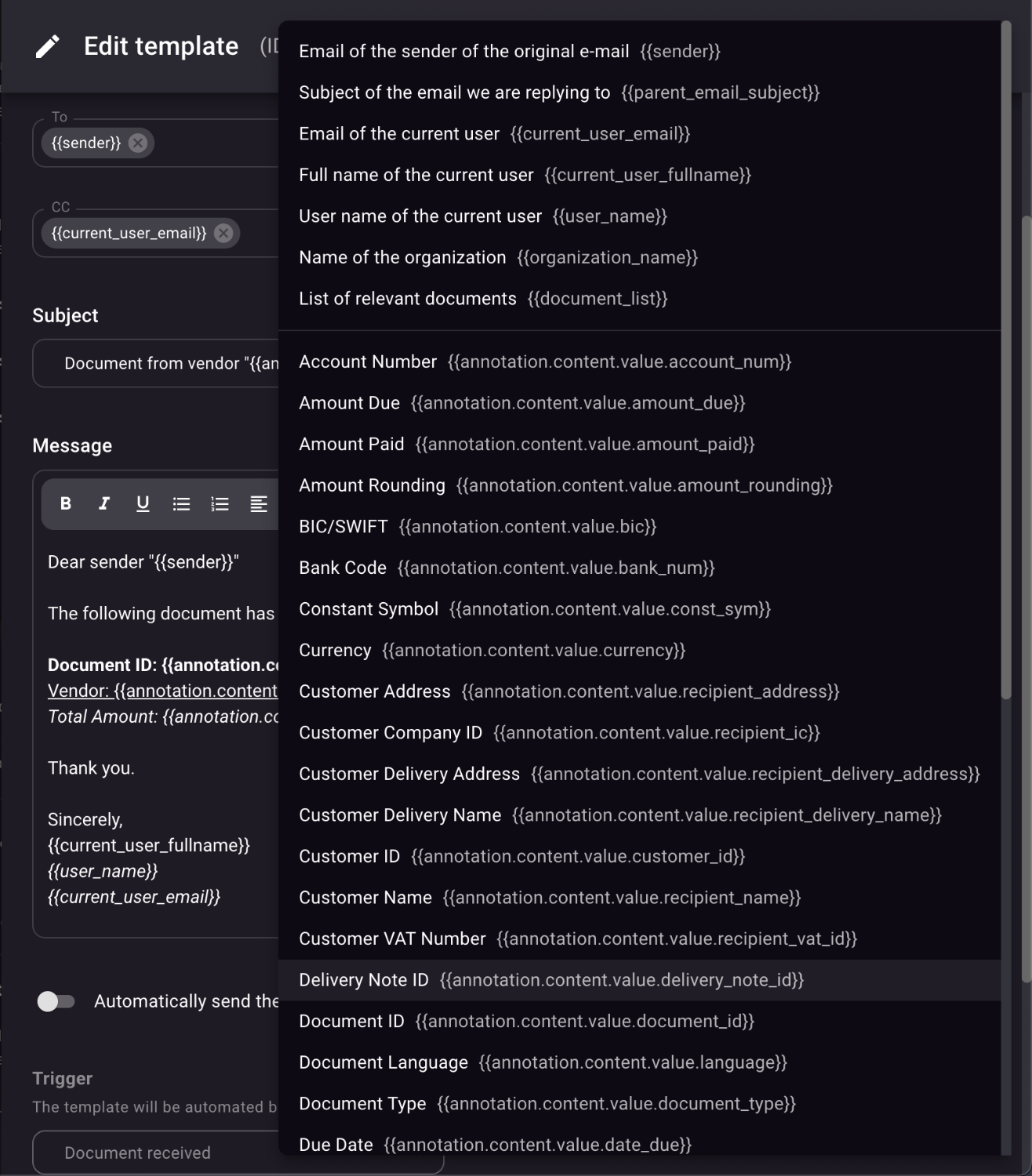Click {{current_user_email}} in the message signature
This screenshot has width=1032, height=1176.
click(x=134, y=897)
